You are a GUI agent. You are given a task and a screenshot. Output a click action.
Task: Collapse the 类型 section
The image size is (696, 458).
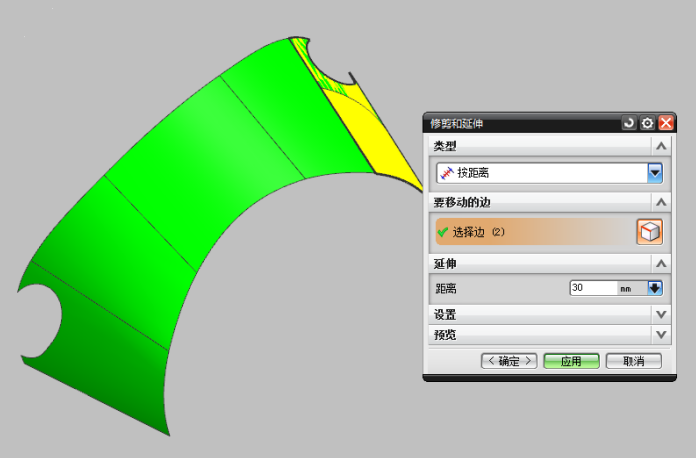661,146
